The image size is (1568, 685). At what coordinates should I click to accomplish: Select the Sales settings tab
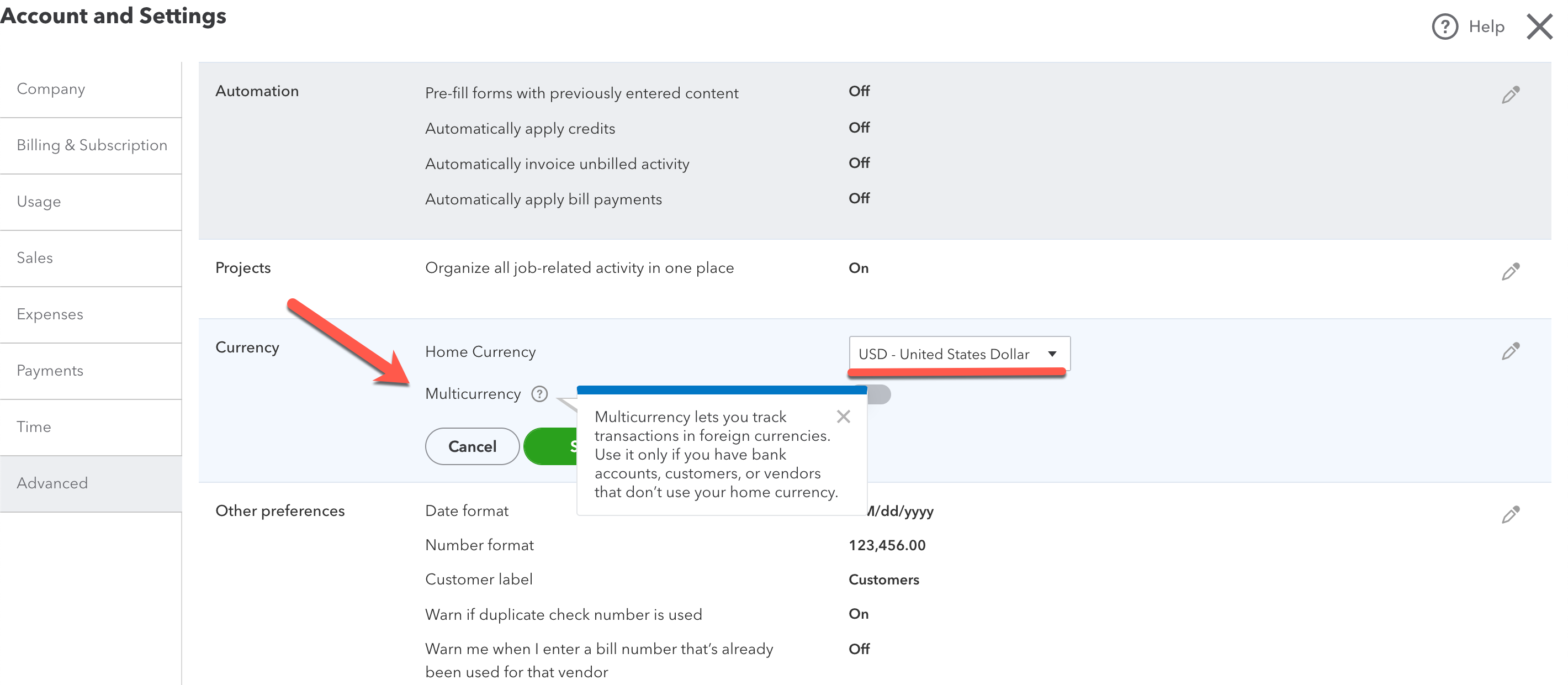click(35, 257)
